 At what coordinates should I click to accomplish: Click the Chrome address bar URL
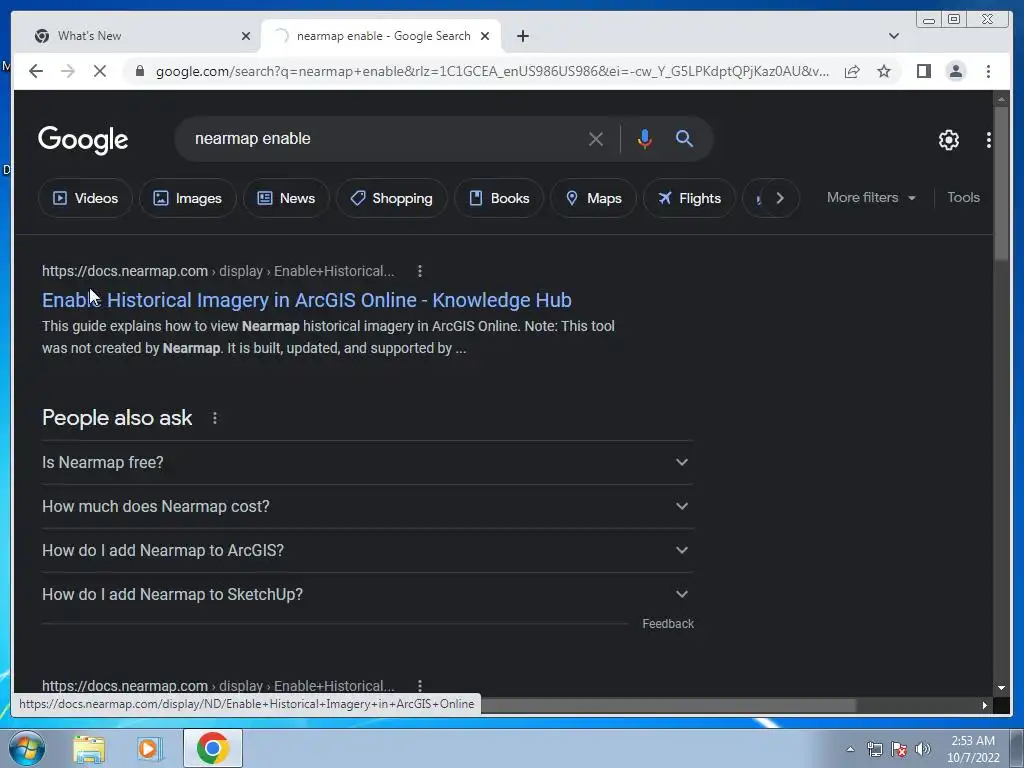click(x=492, y=71)
